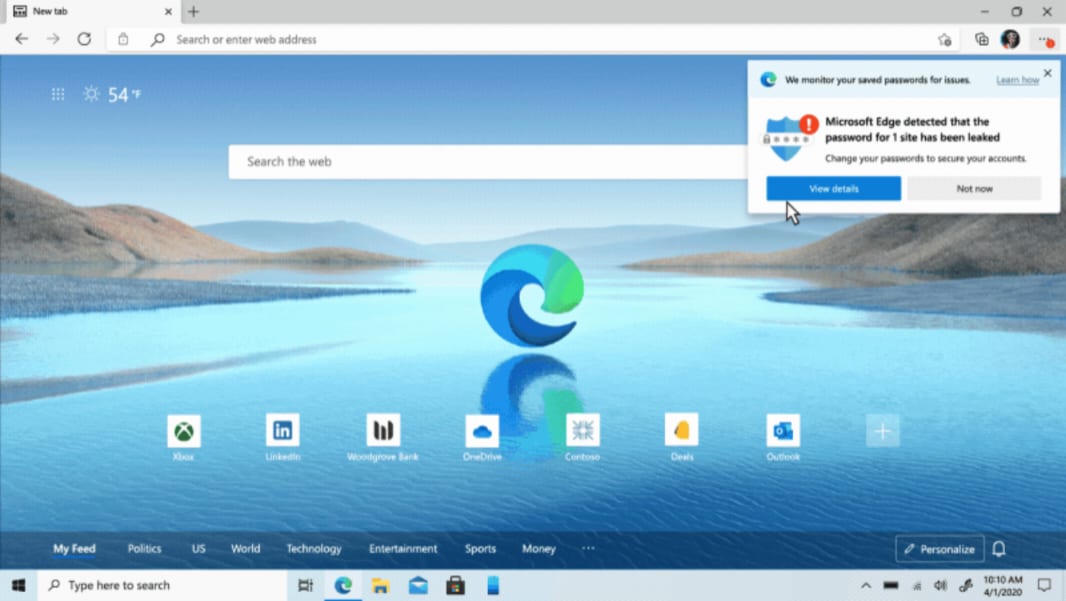Show hidden system tray icons

tap(865, 585)
